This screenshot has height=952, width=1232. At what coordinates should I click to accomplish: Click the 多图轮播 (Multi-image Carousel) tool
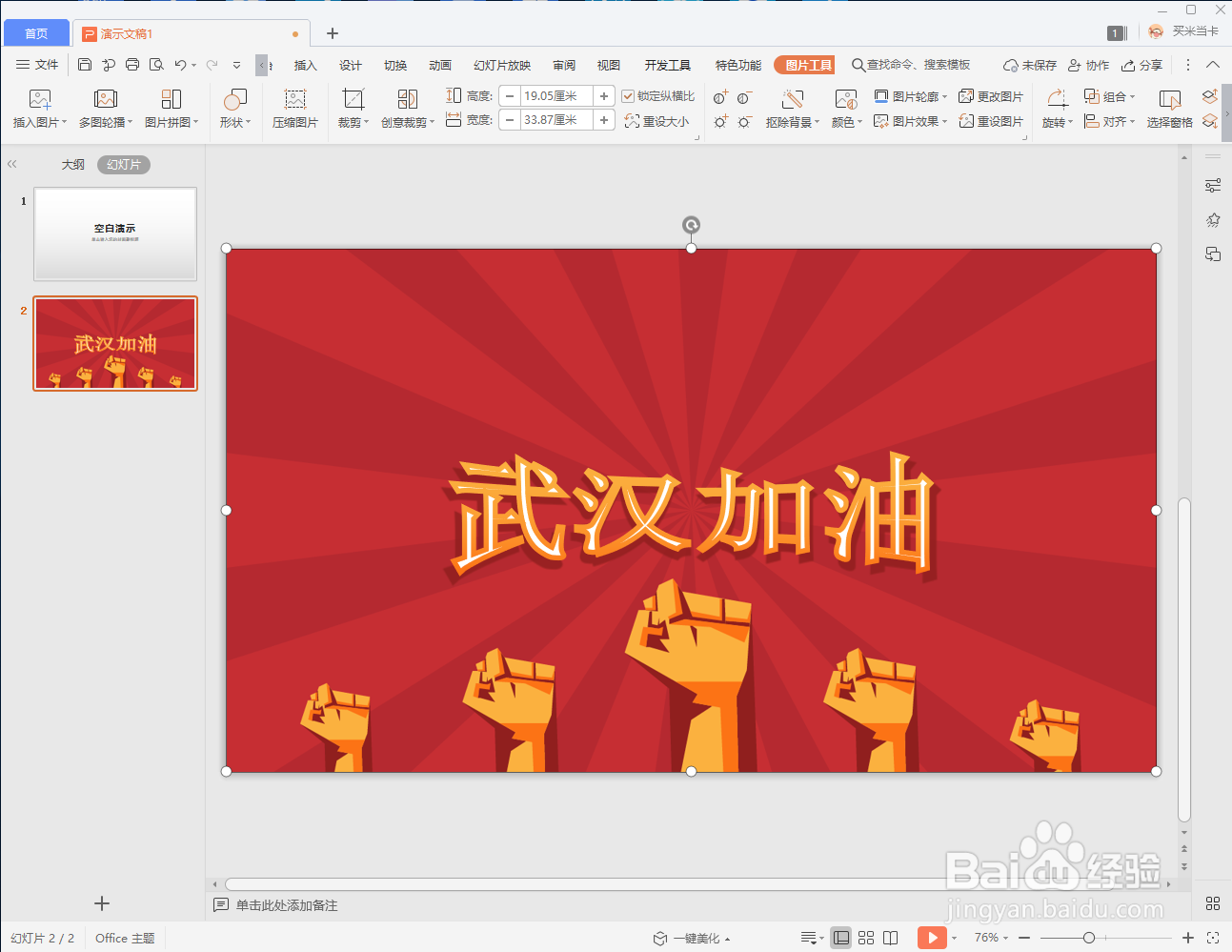point(105,107)
